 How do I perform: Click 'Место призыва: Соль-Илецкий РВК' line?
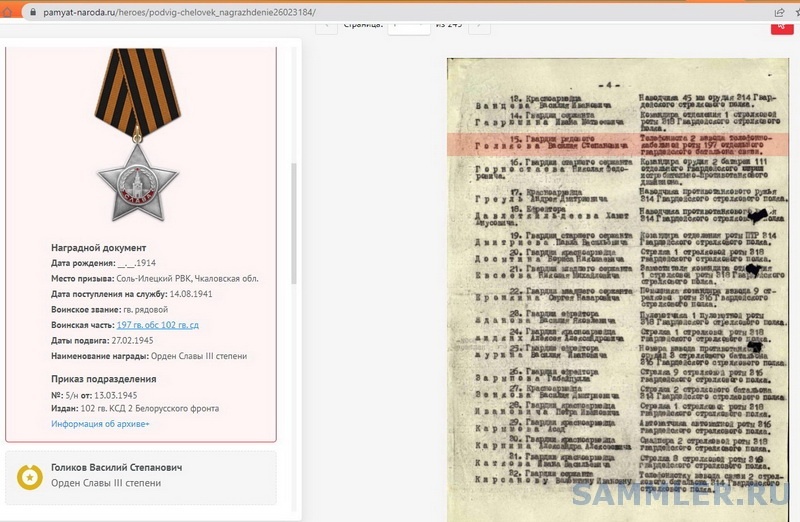tap(155, 279)
